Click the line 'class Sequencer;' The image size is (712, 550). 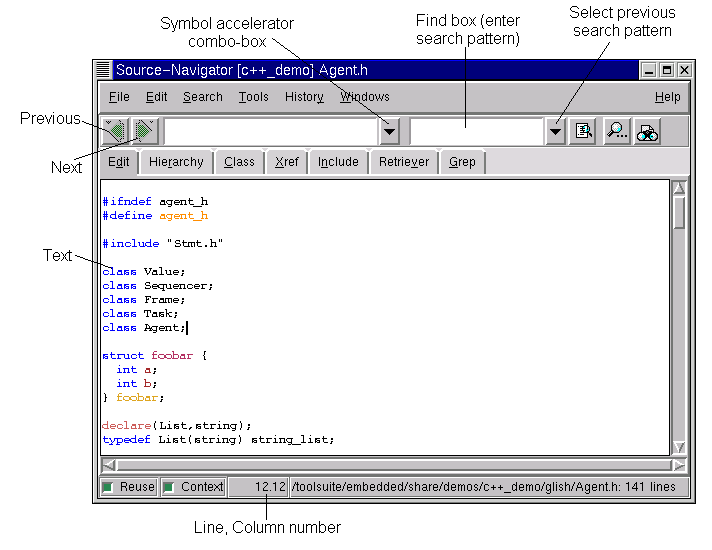pyautogui.click(x=158, y=286)
